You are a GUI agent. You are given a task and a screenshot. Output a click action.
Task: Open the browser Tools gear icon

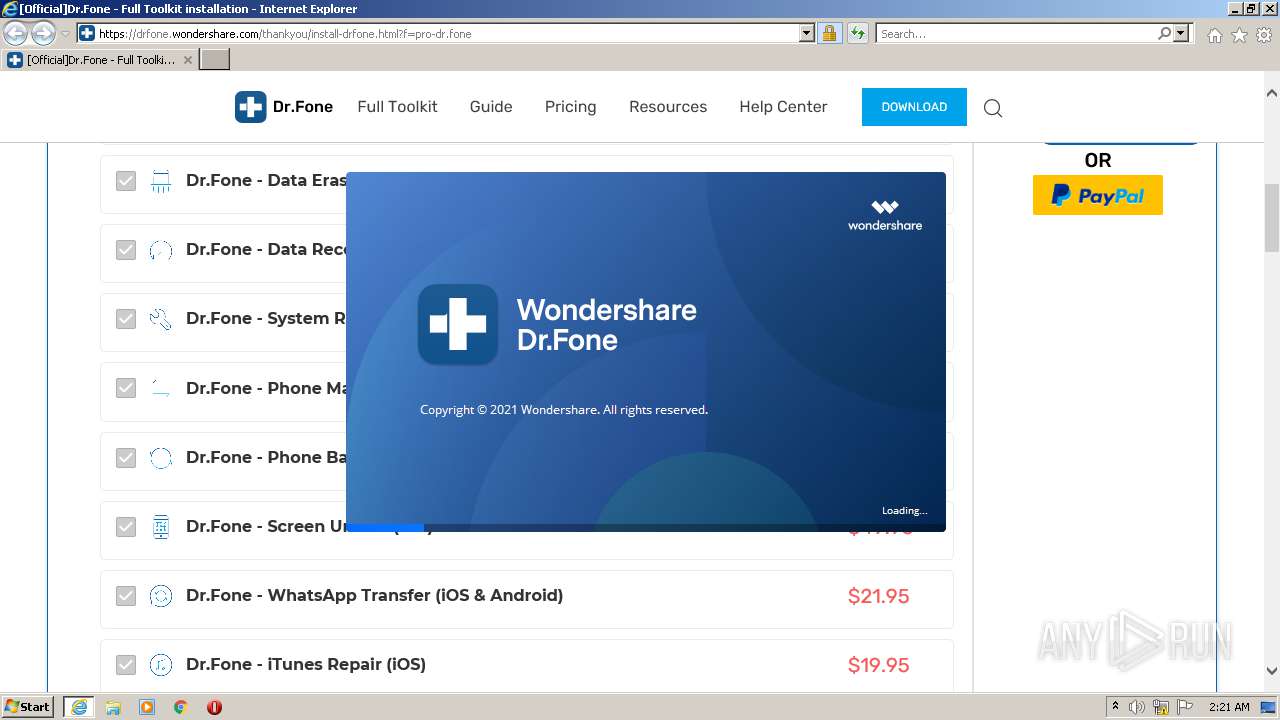tap(1264, 35)
